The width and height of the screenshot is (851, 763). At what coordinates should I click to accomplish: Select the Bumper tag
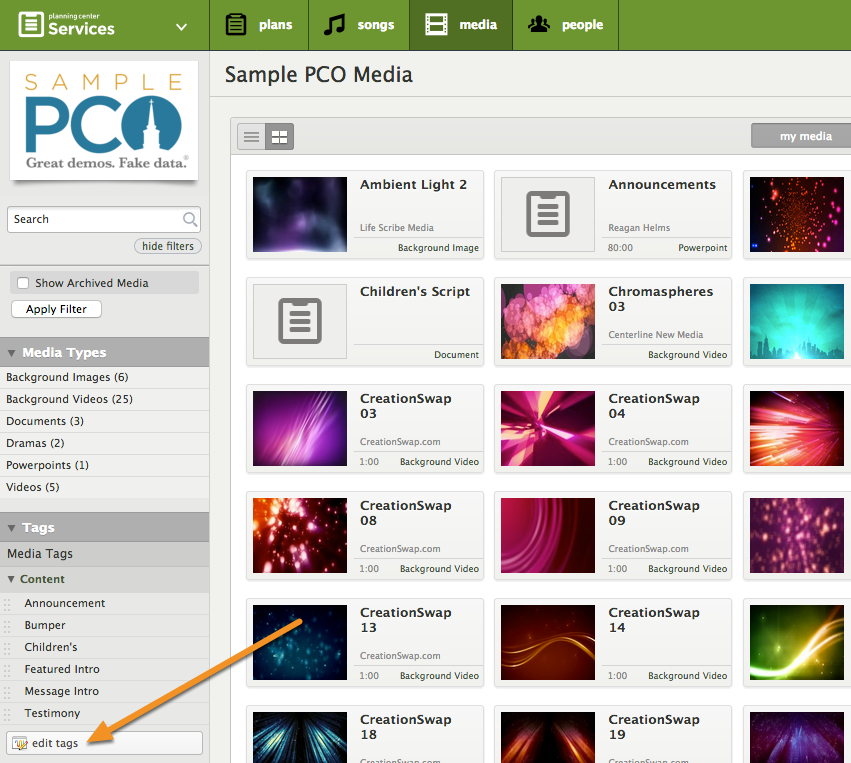point(45,625)
